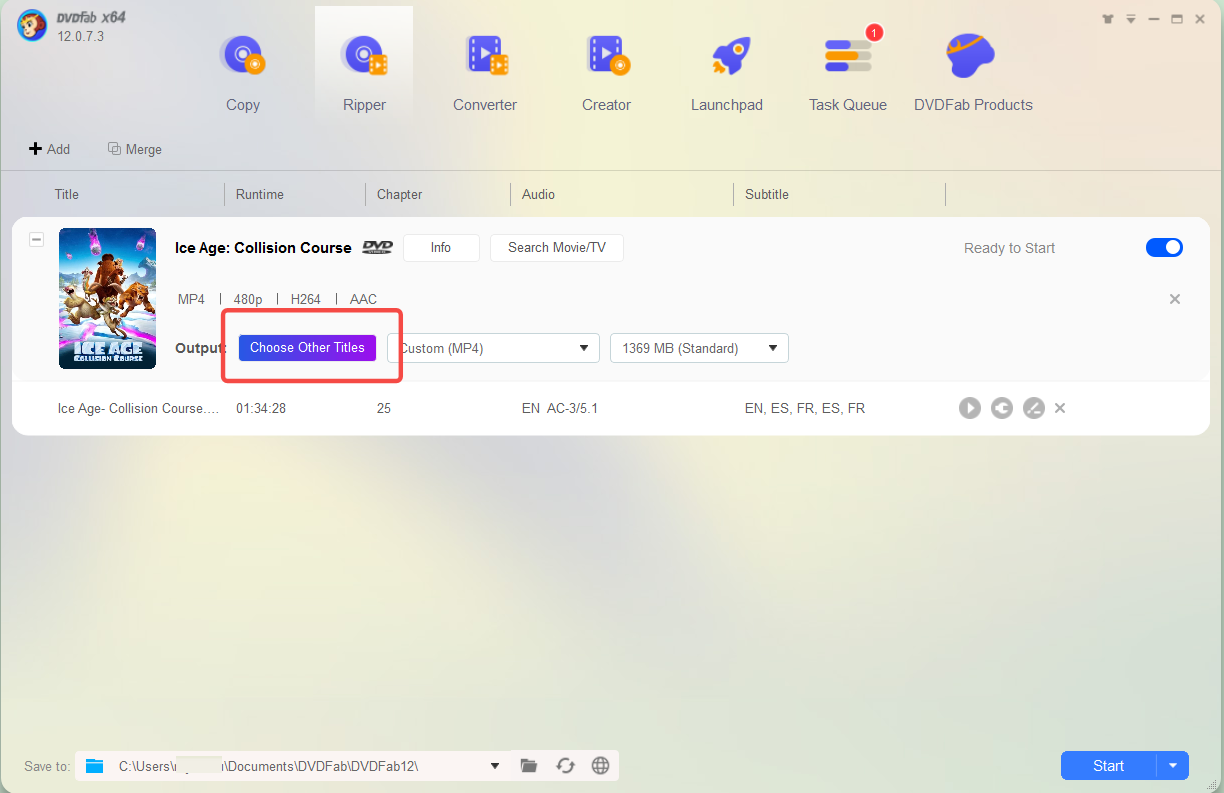The height and width of the screenshot is (793, 1224).
Task: Click the DVD logo beside movie title
Action: [x=377, y=248]
